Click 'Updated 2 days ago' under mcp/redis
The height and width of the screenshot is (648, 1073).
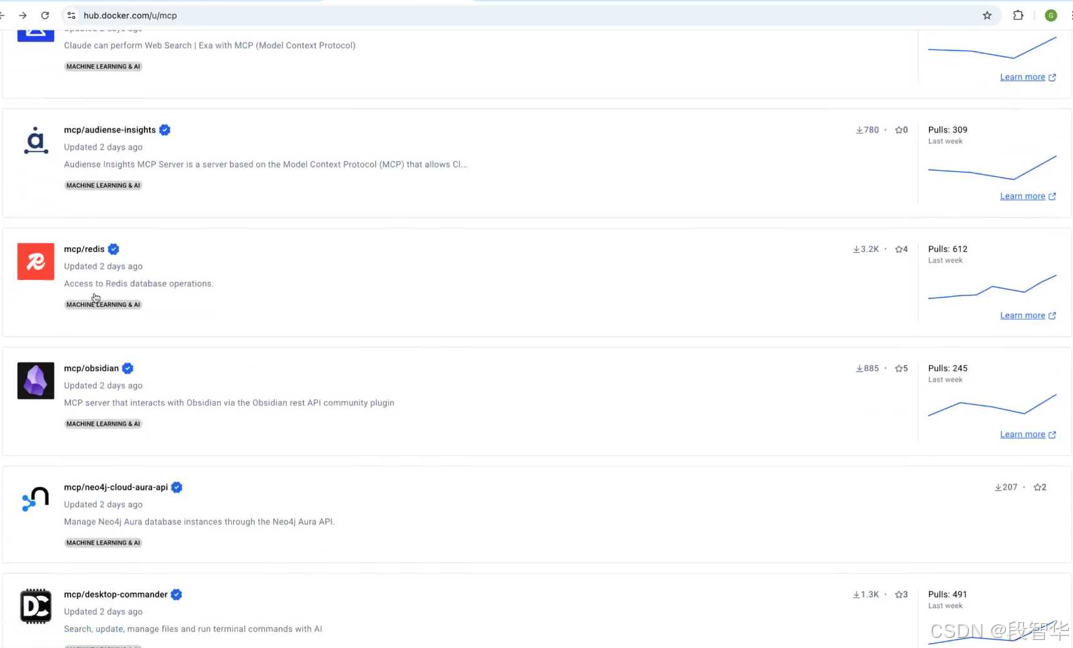click(x=103, y=266)
